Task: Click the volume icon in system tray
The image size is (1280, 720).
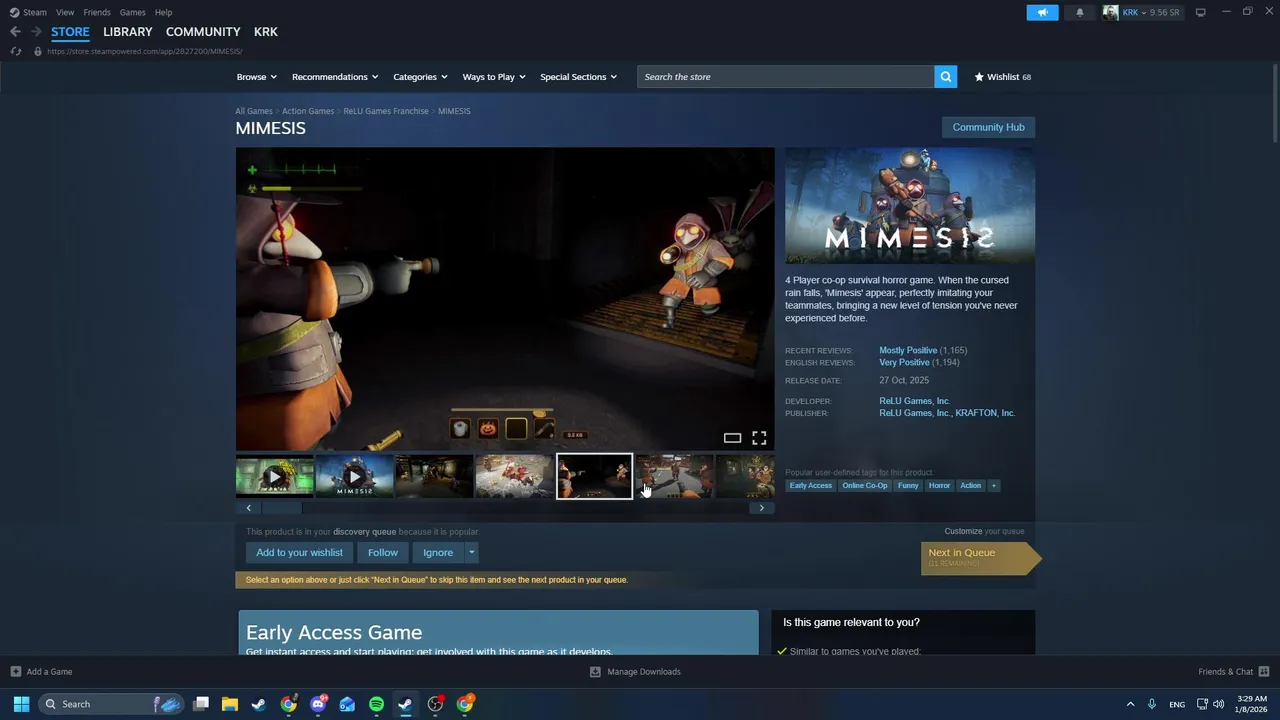Action: point(1218,704)
